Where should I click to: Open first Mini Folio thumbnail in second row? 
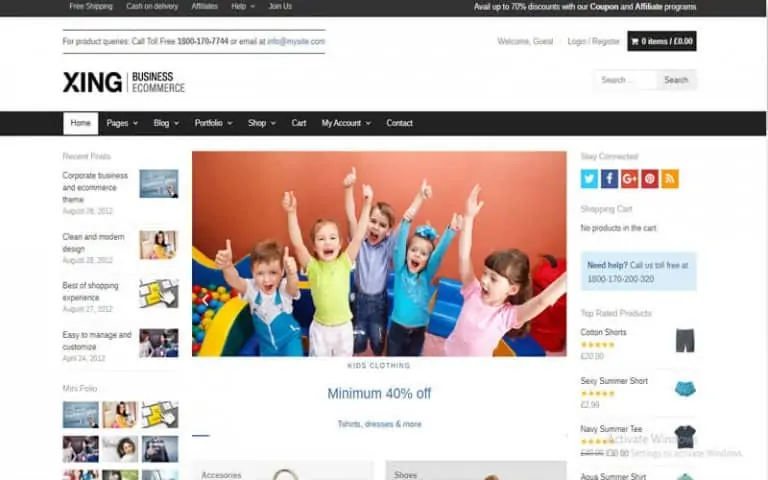click(x=81, y=449)
